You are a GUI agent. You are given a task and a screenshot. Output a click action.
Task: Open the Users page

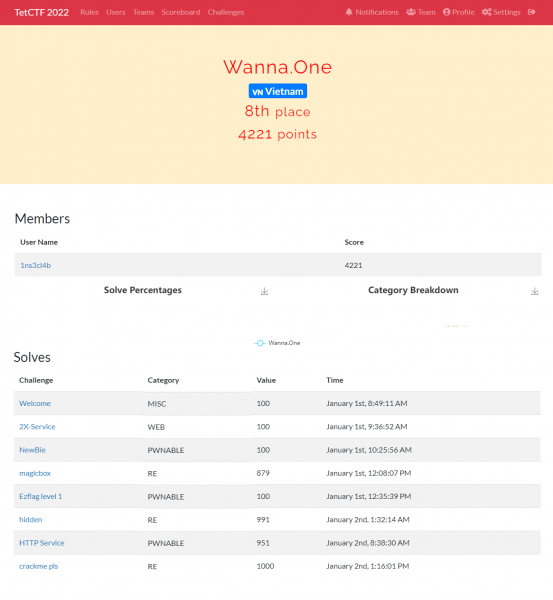116,12
